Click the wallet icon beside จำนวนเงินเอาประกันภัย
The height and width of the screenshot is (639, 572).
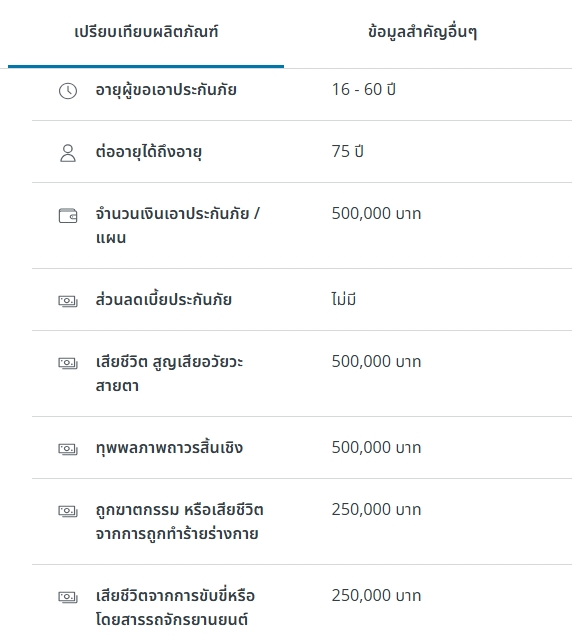[x=68, y=216]
